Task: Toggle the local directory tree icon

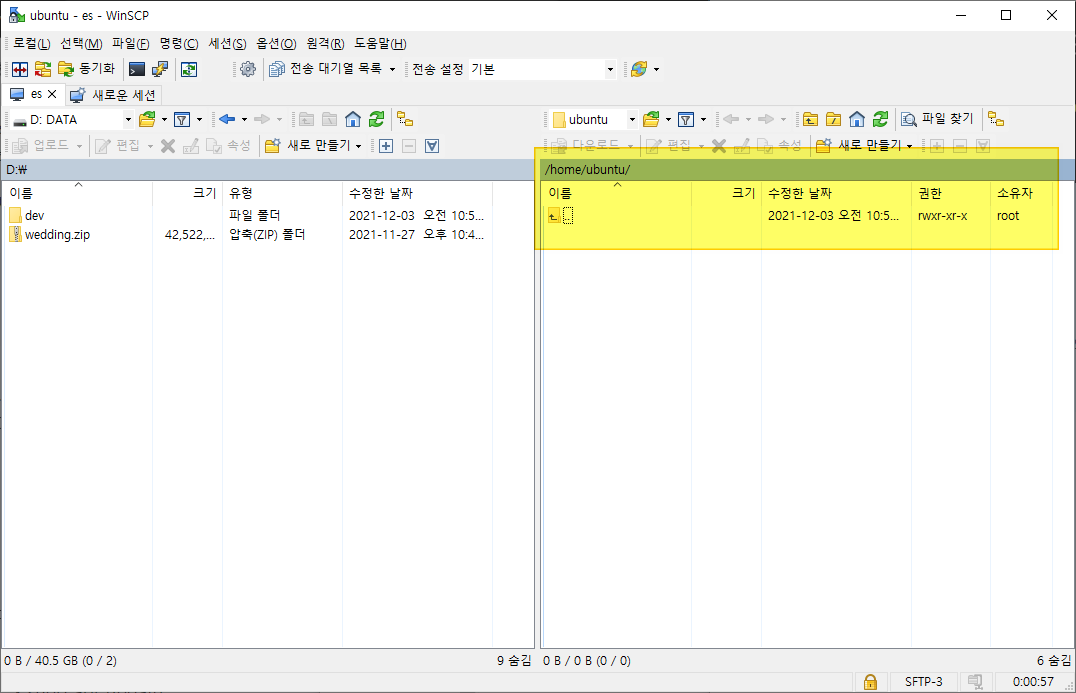Action: click(x=405, y=119)
